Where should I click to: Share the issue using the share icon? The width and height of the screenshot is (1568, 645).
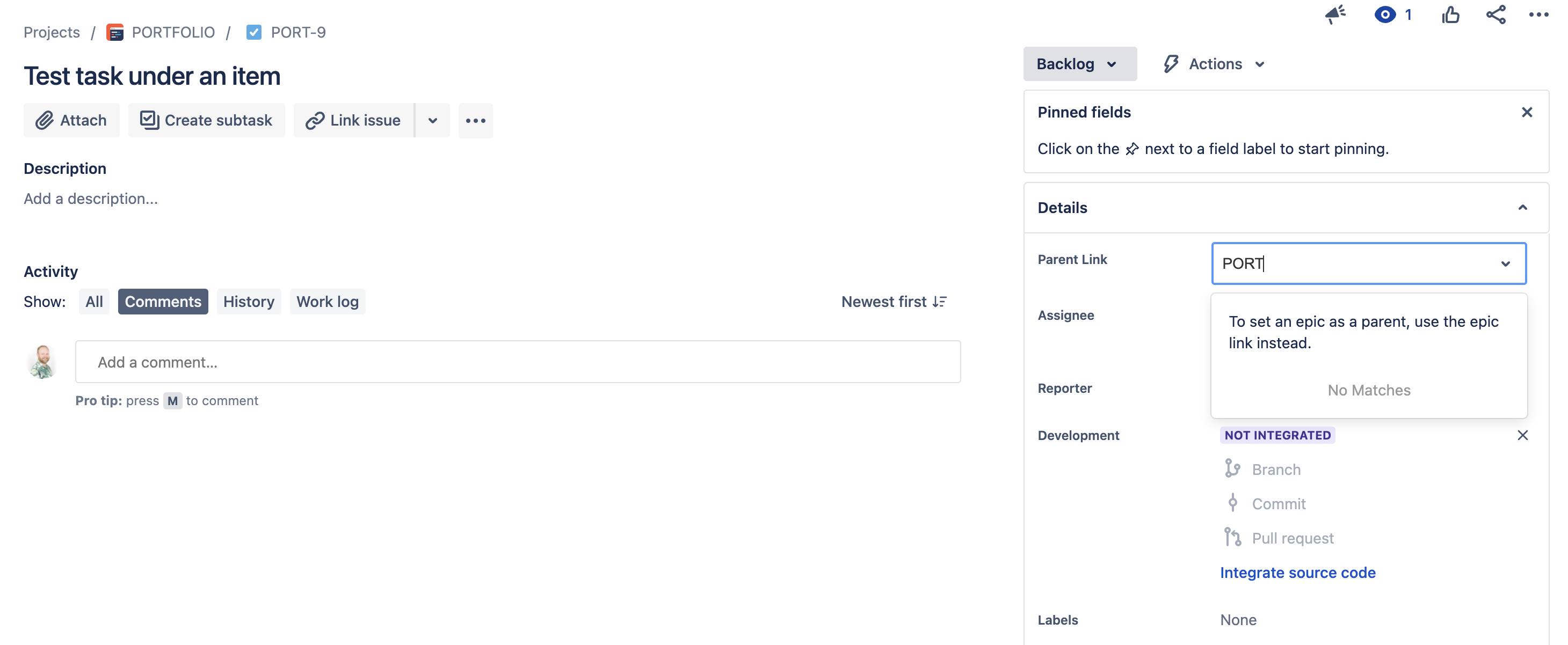(1496, 14)
